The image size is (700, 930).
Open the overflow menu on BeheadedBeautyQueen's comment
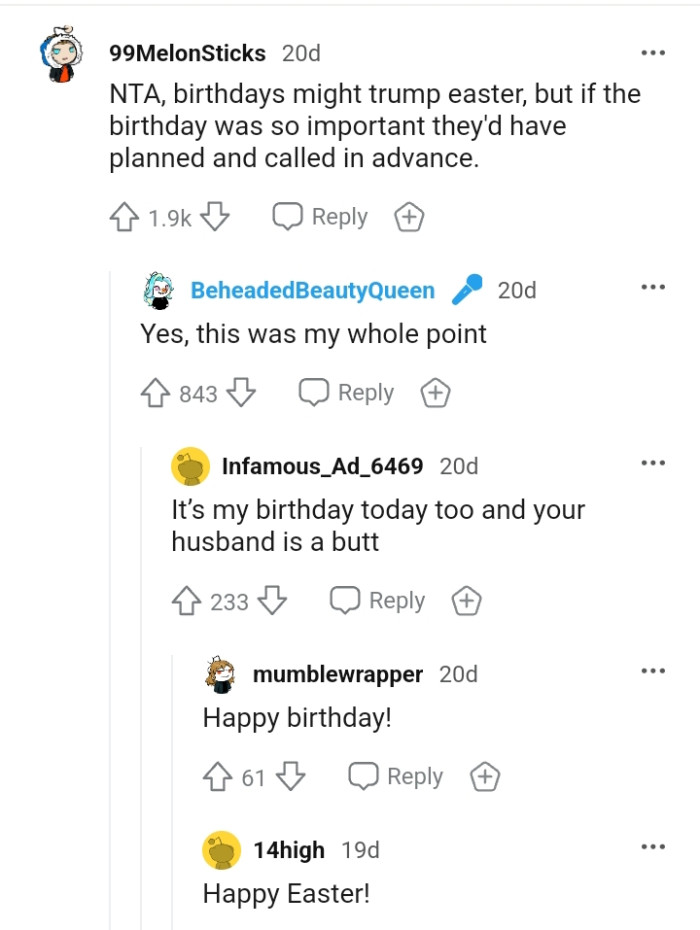pyautogui.click(x=652, y=286)
